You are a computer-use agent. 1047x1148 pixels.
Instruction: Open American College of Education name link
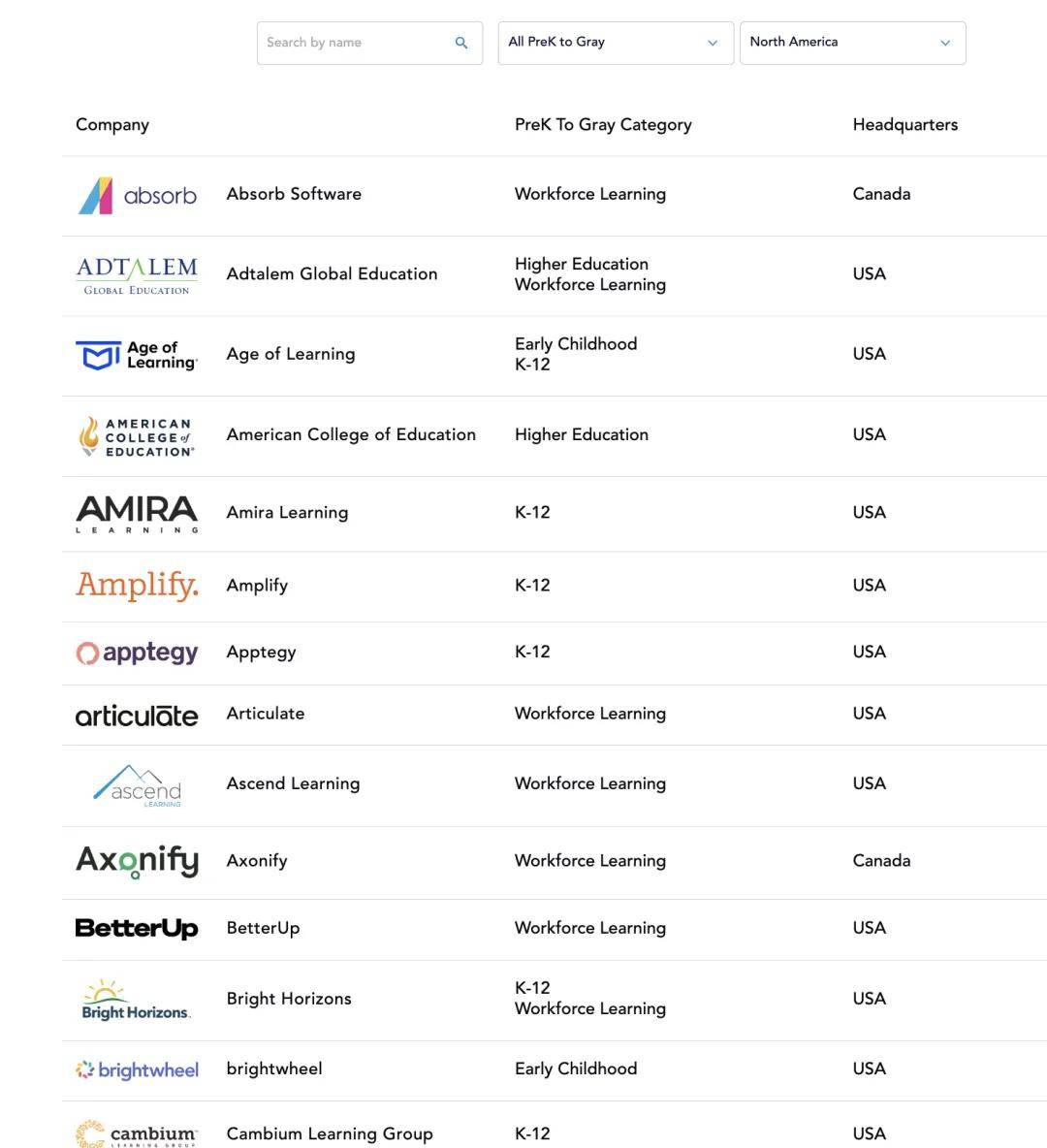[351, 434]
